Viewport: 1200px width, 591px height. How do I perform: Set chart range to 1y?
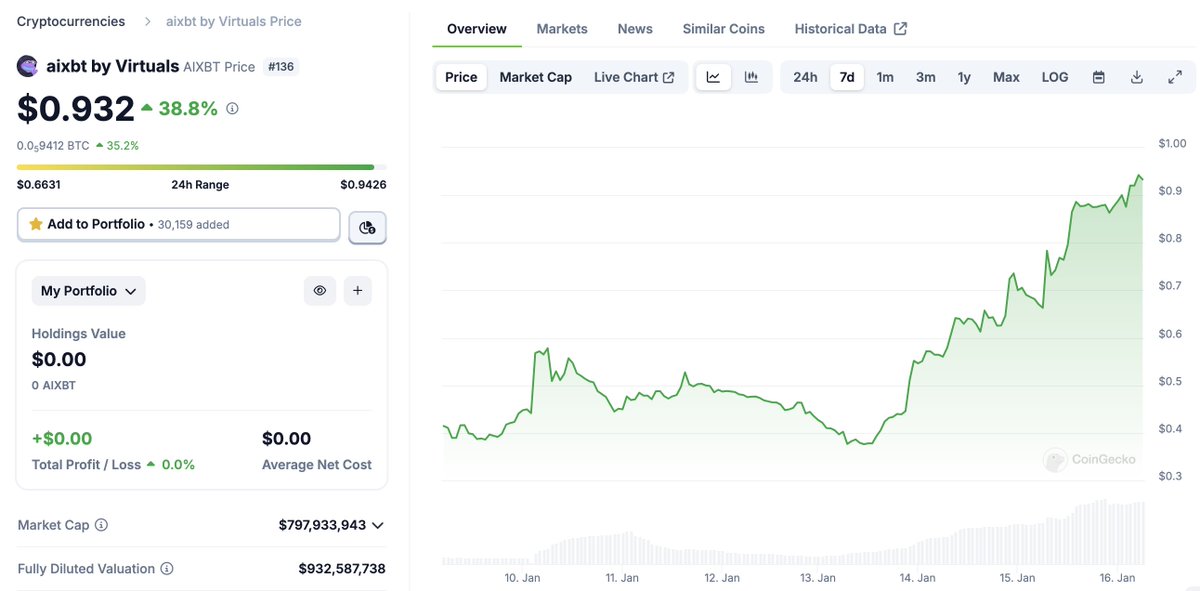coord(964,77)
